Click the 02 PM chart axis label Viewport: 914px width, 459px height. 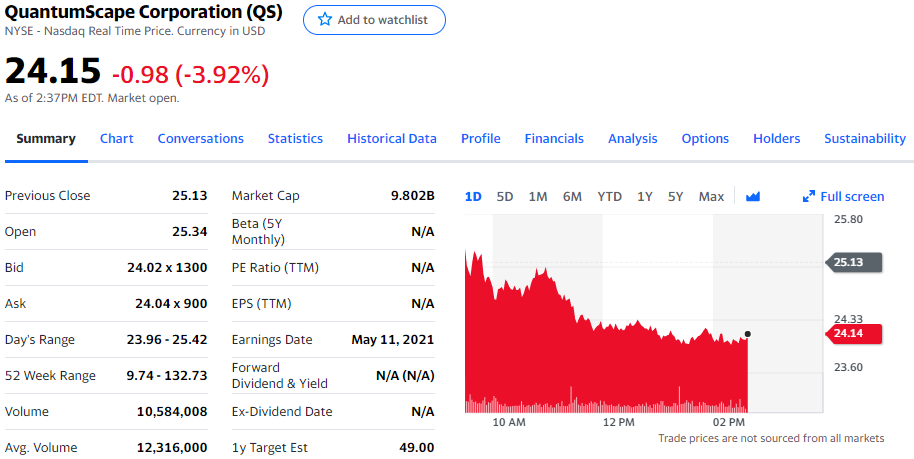point(729,422)
